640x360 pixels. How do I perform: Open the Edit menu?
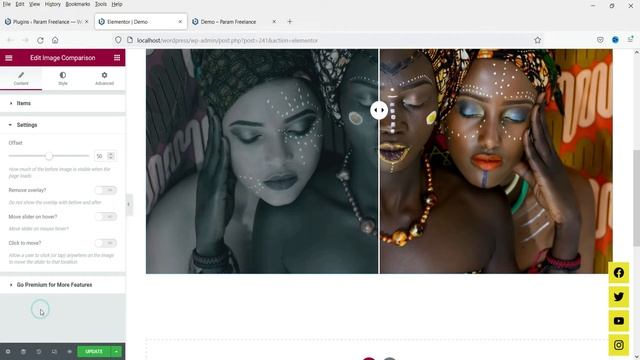[20, 4]
